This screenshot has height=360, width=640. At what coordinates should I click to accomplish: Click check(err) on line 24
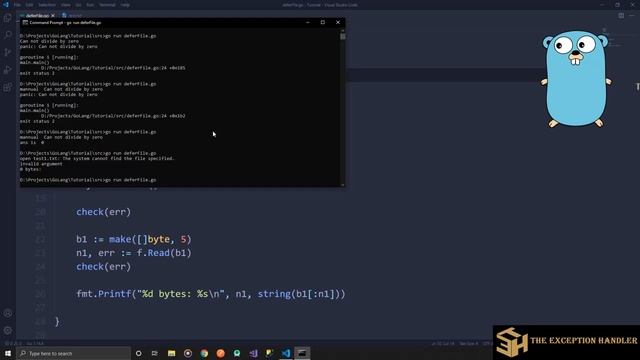coord(103,267)
